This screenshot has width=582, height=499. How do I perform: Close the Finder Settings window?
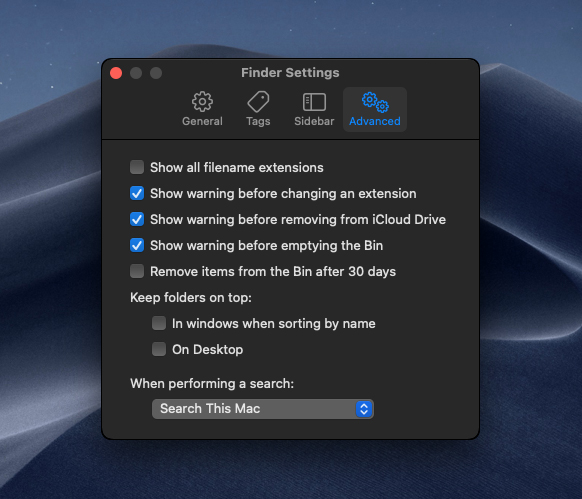pos(116,73)
